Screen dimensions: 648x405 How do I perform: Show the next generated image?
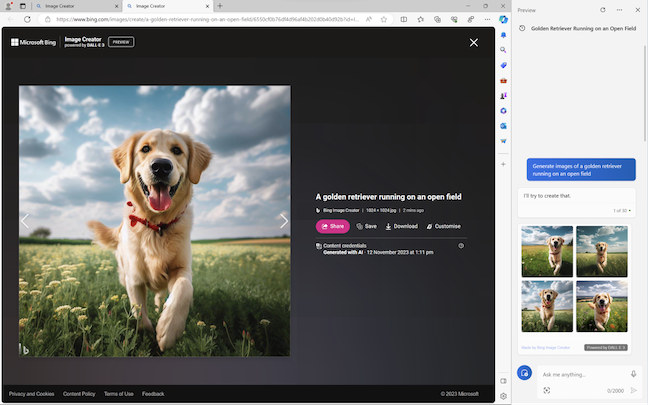[x=284, y=221]
